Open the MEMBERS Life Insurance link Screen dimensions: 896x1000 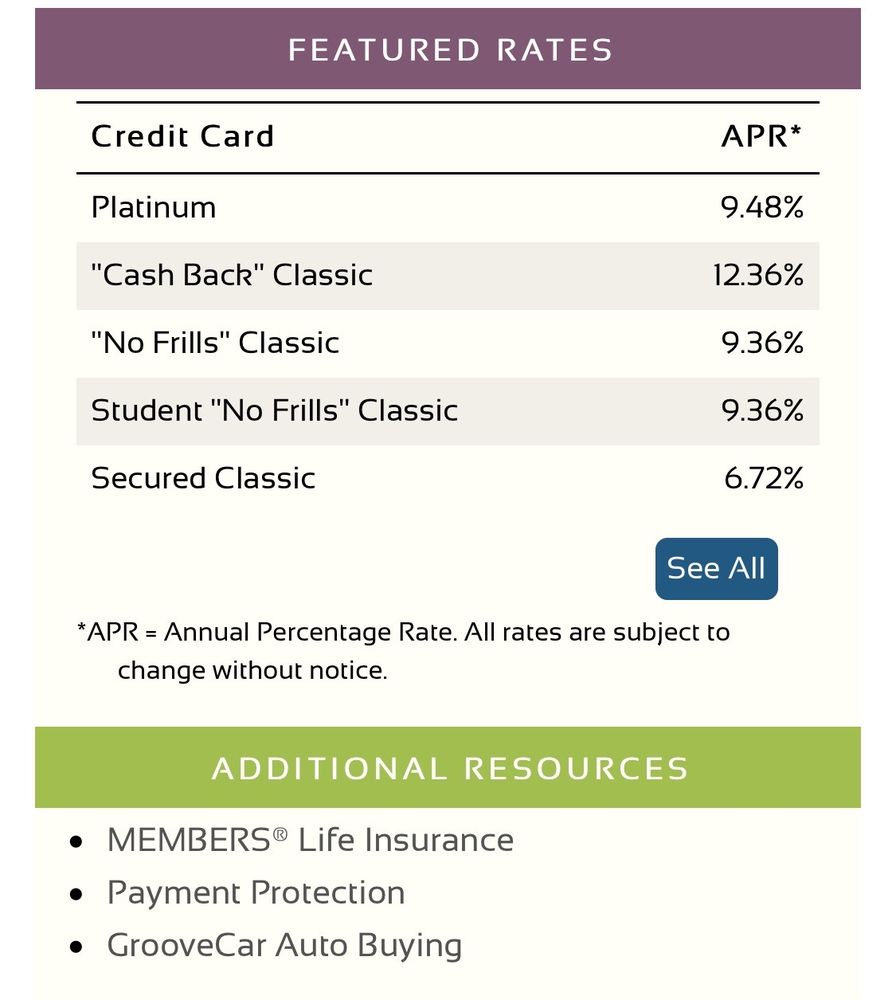point(310,840)
